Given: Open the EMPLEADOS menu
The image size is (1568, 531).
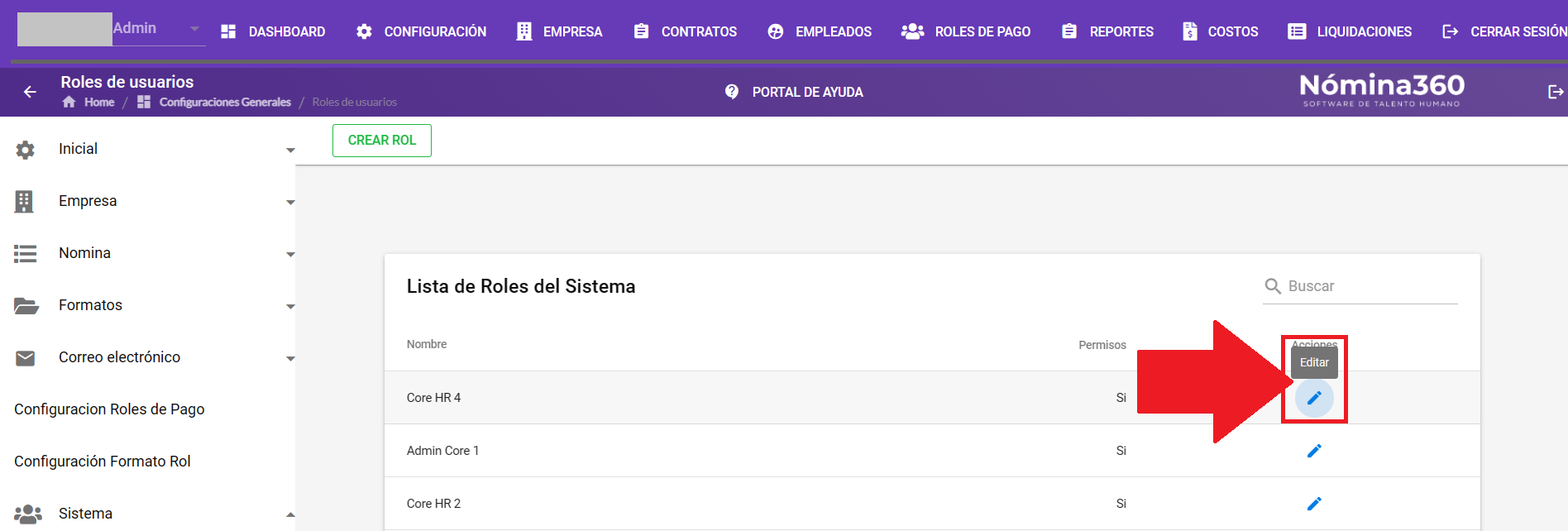Looking at the screenshot, I should pos(834,31).
